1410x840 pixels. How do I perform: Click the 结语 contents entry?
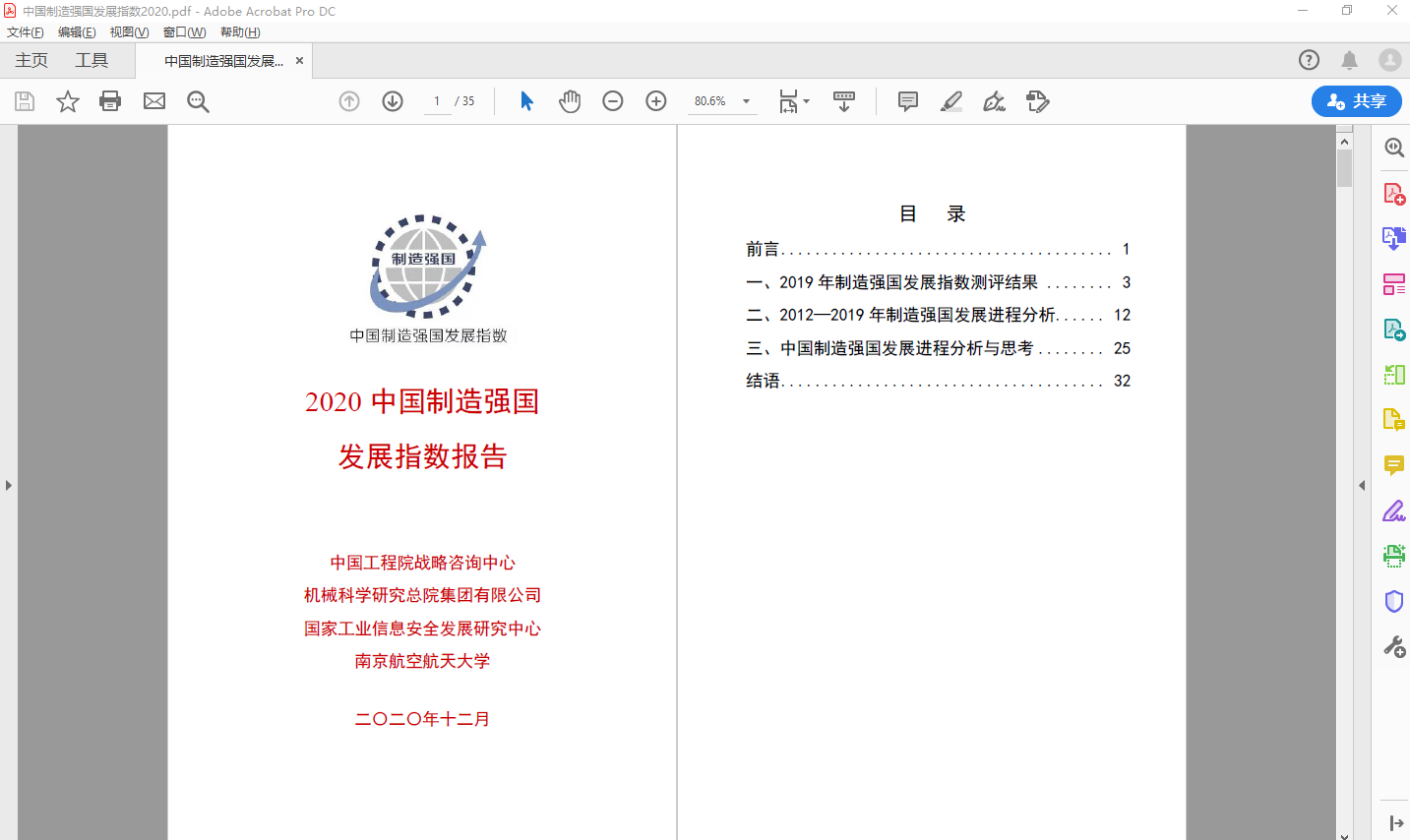tap(938, 381)
